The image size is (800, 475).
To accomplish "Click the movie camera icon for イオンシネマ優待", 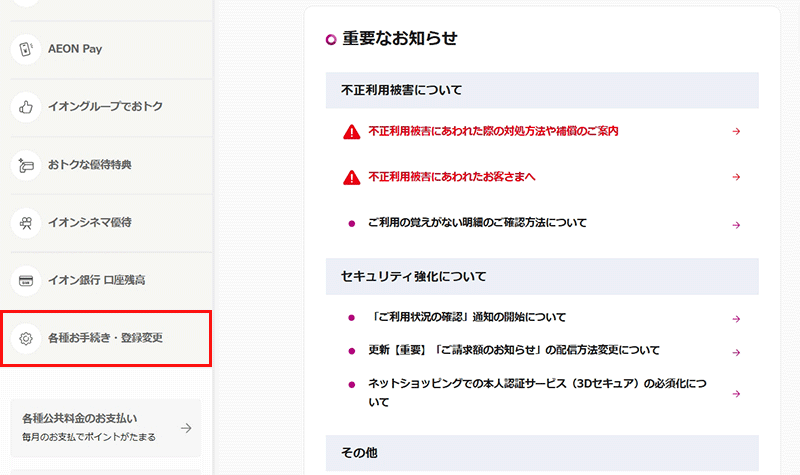I will 25,221.
